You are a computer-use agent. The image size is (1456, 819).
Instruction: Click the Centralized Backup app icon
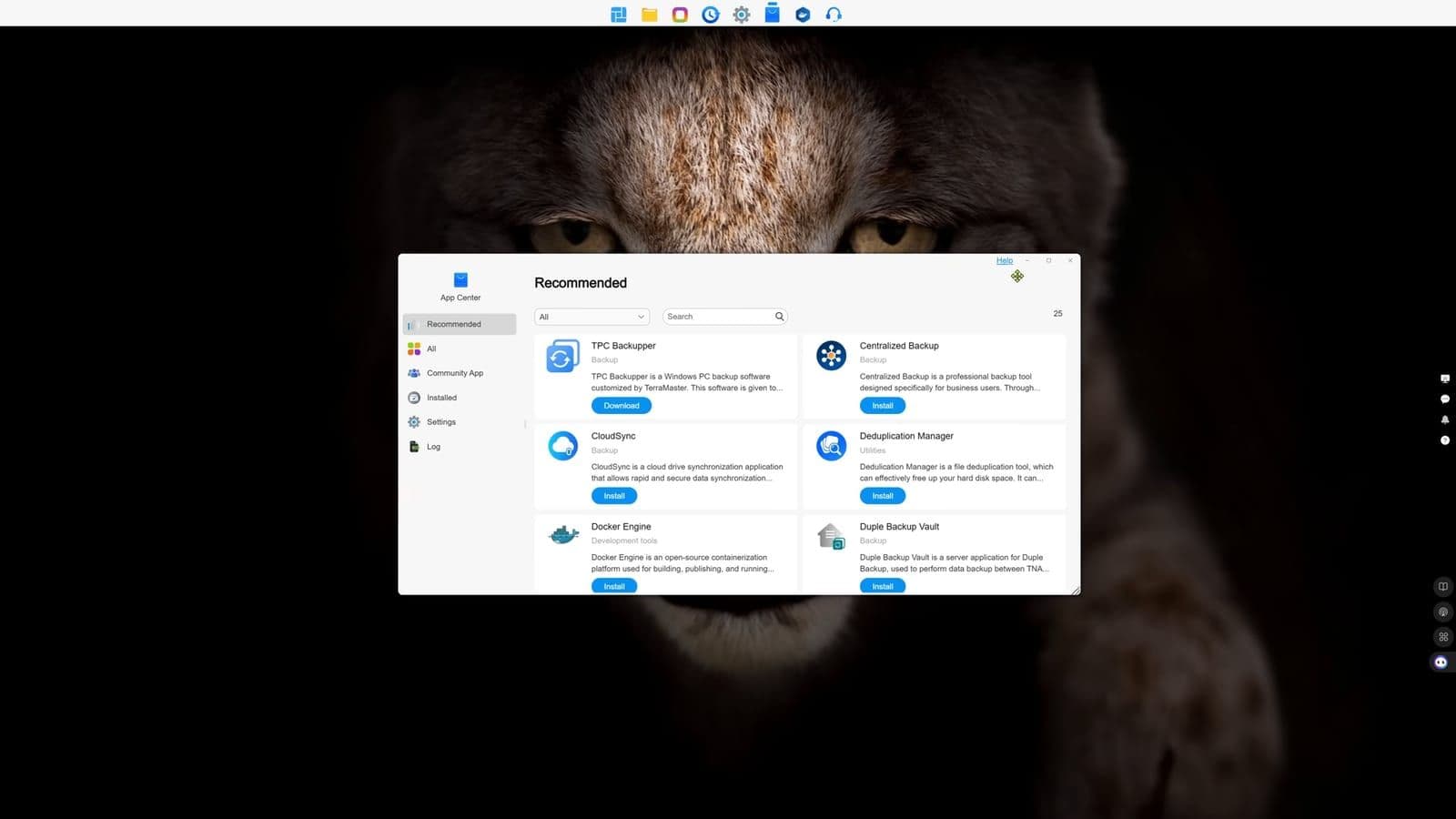[x=831, y=356]
